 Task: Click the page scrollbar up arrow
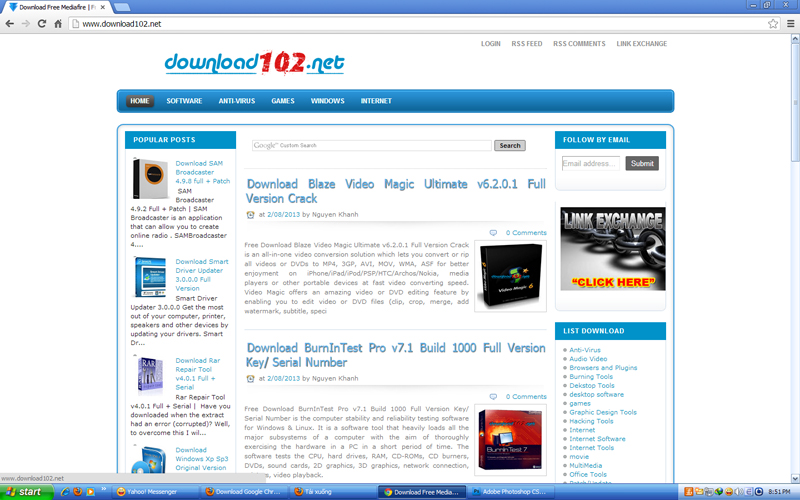(x=795, y=39)
